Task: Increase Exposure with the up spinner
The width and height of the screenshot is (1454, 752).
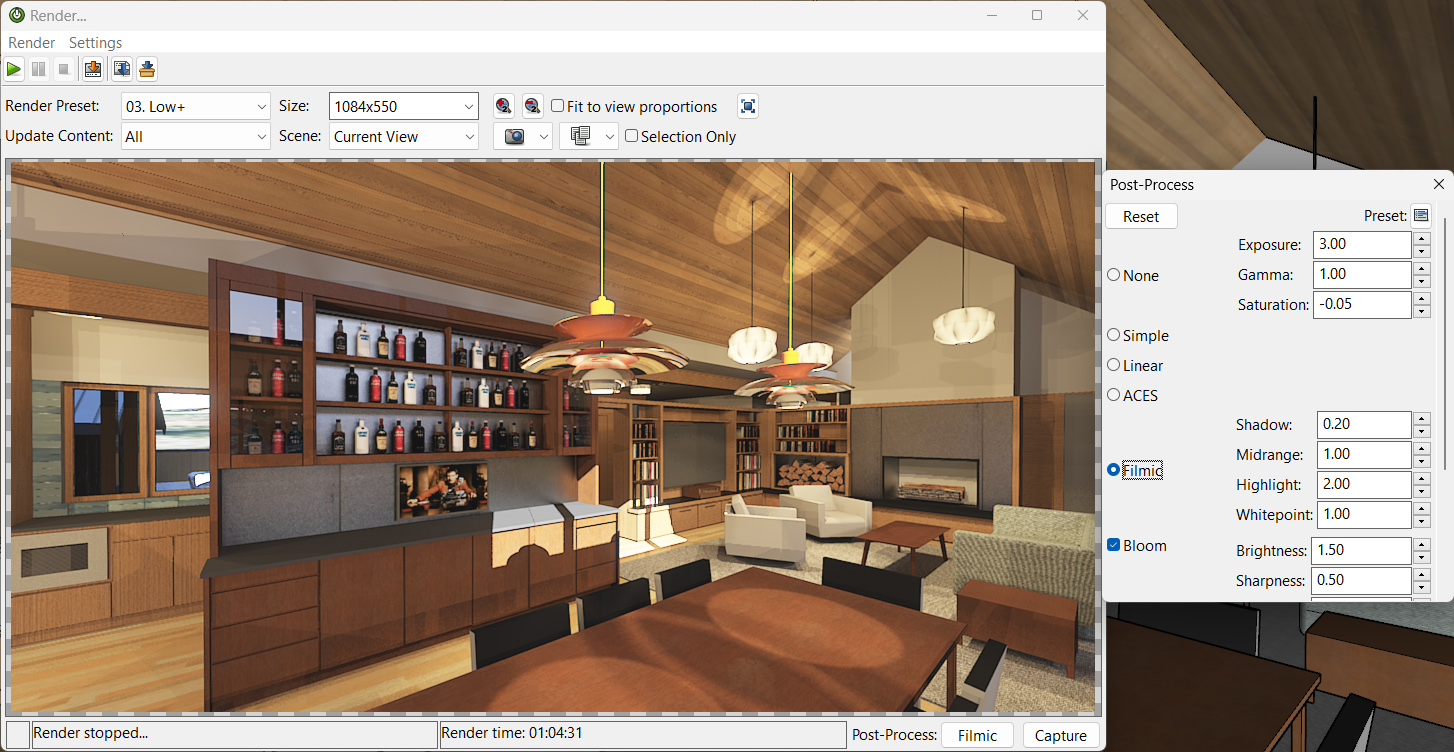Action: click(x=1421, y=238)
